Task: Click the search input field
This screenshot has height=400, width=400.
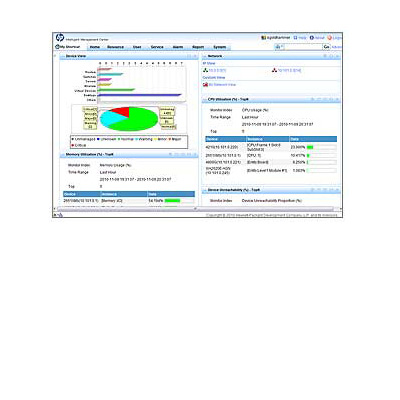Action: [x=303, y=47]
